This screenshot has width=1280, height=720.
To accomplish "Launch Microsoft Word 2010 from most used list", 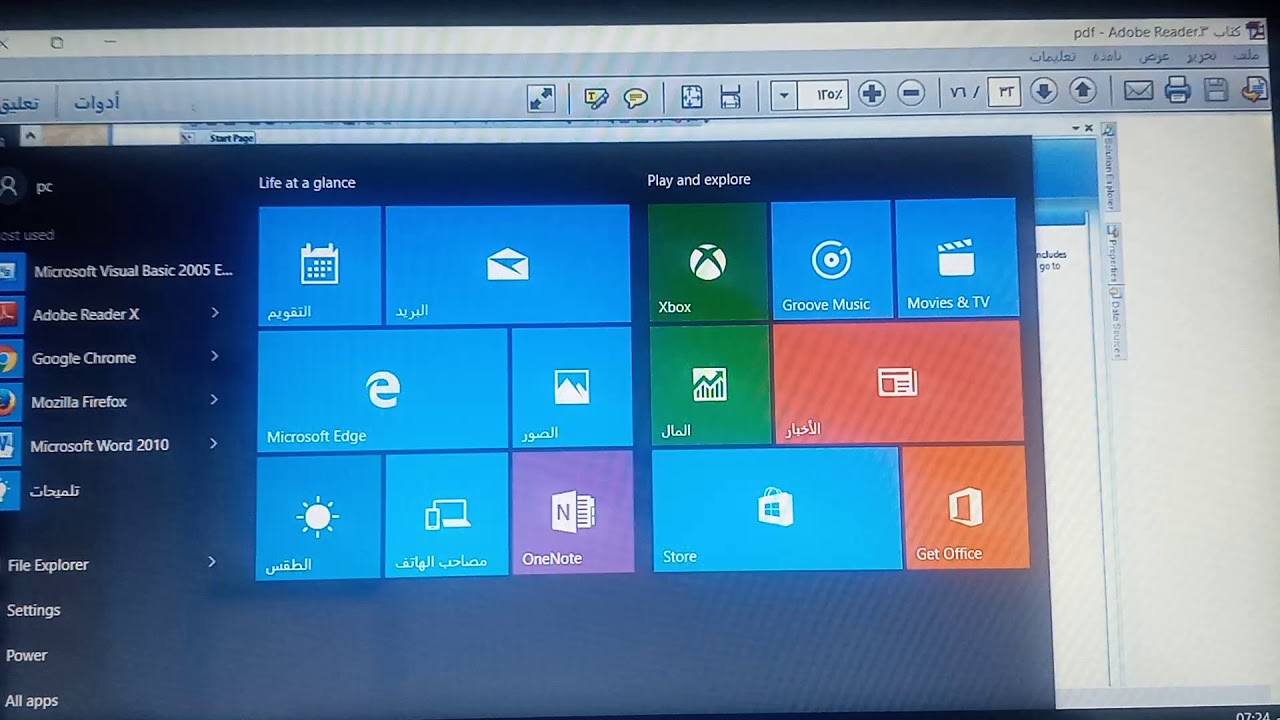I will 100,446.
